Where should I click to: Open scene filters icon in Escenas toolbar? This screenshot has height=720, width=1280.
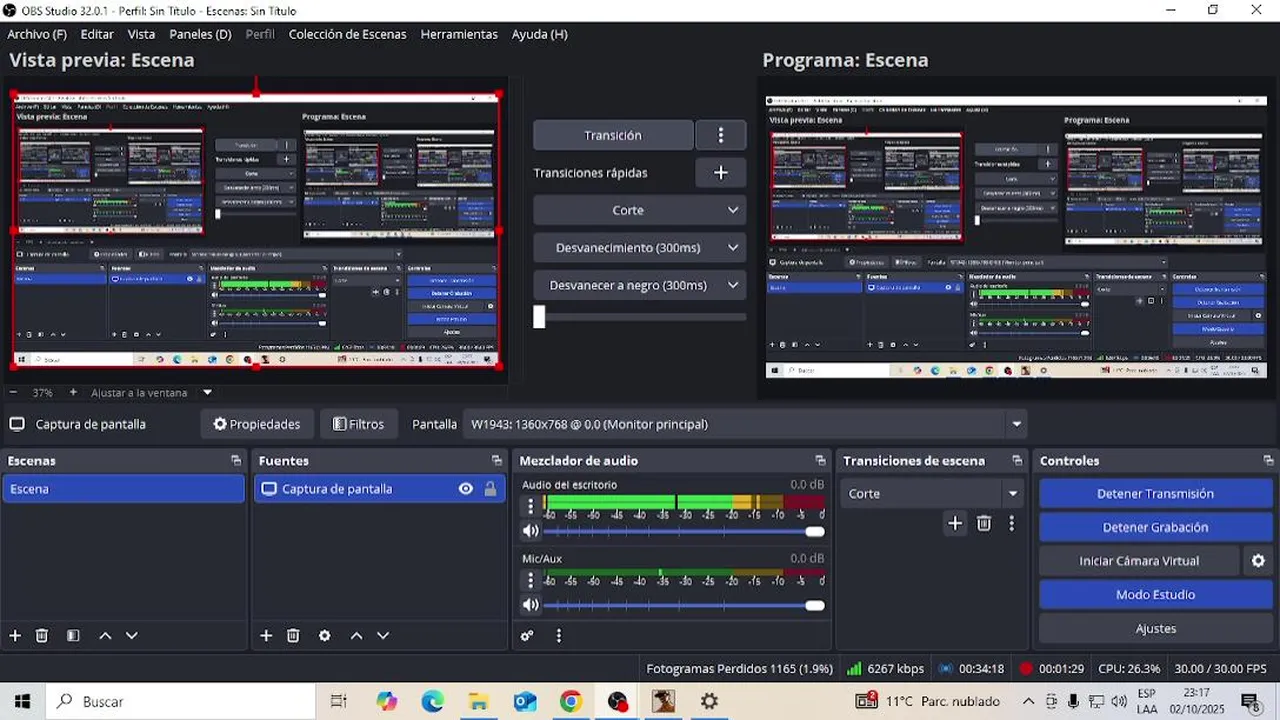point(73,635)
